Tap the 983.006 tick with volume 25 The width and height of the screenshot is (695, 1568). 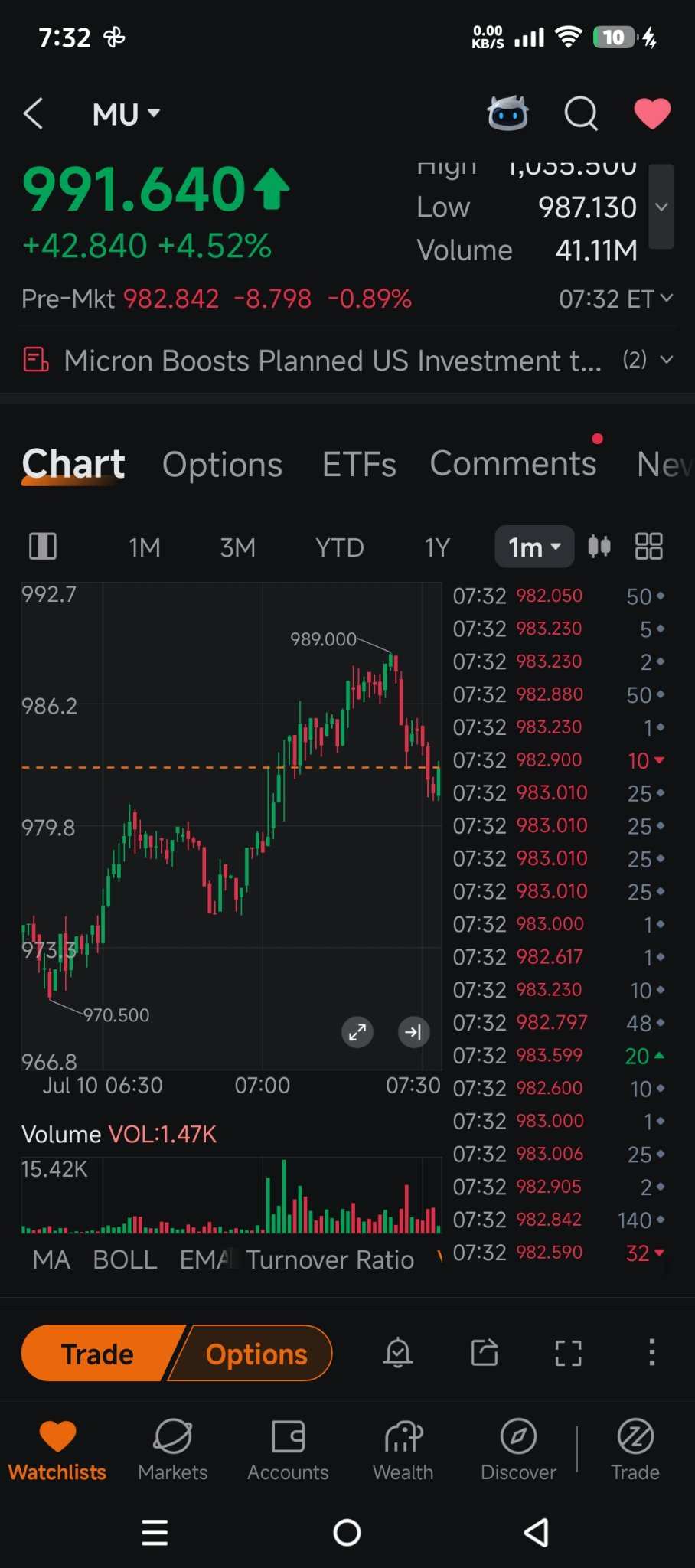click(559, 1154)
